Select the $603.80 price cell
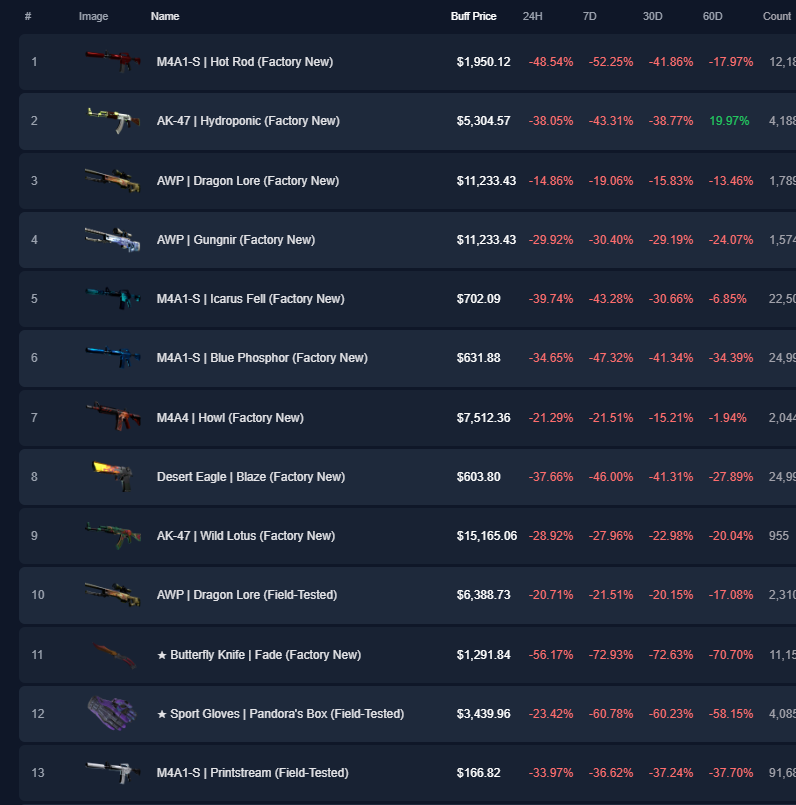The image size is (796, 805). pos(479,477)
